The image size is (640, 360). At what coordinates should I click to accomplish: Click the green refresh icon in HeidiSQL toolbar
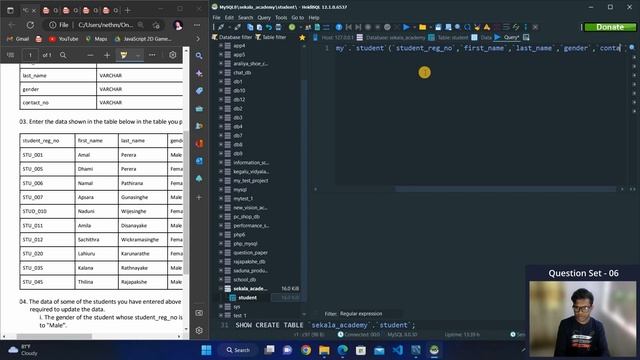[x=292, y=27]
